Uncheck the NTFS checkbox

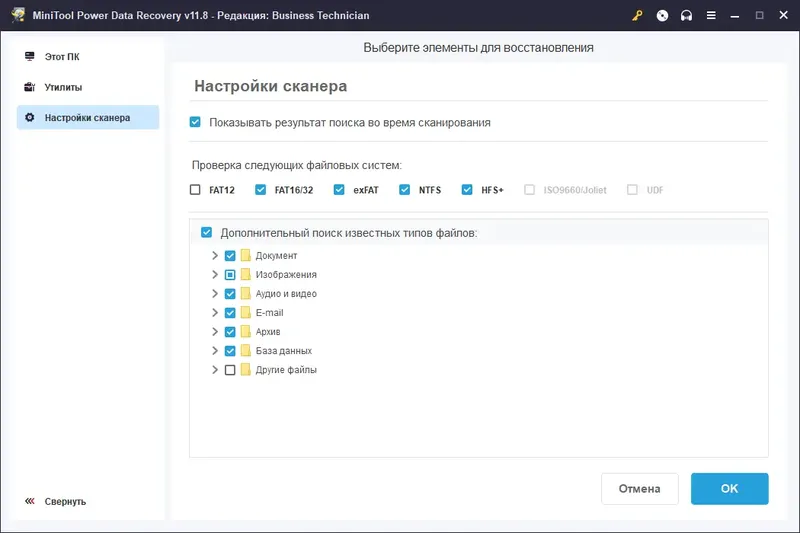coord(404,190)
